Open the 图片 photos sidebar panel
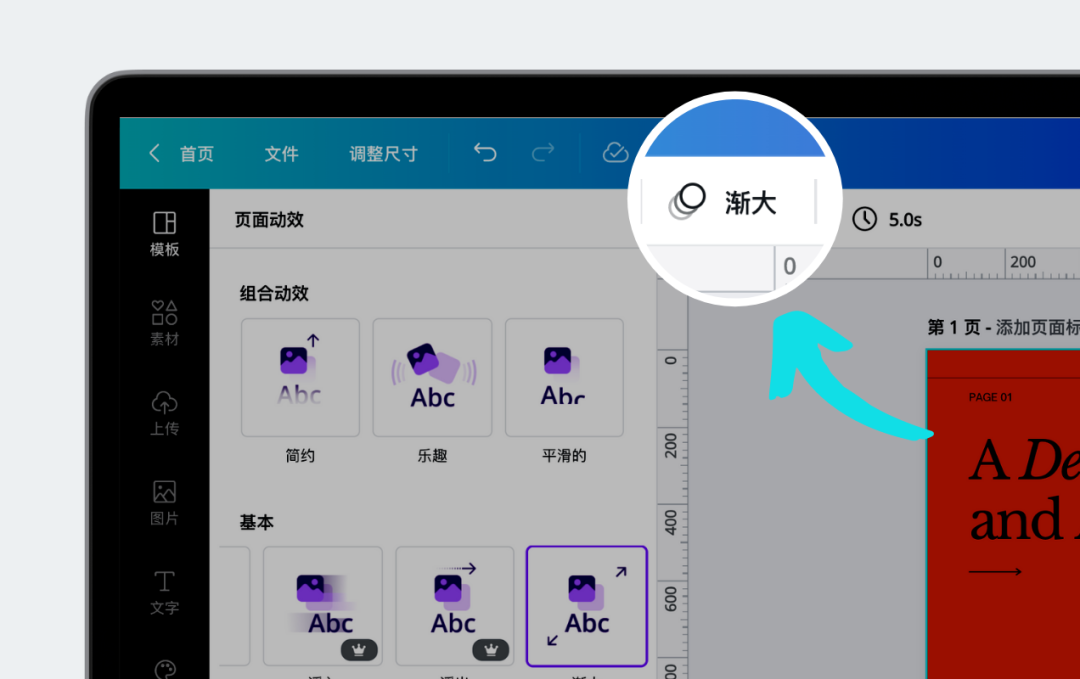 coord(165,503)
